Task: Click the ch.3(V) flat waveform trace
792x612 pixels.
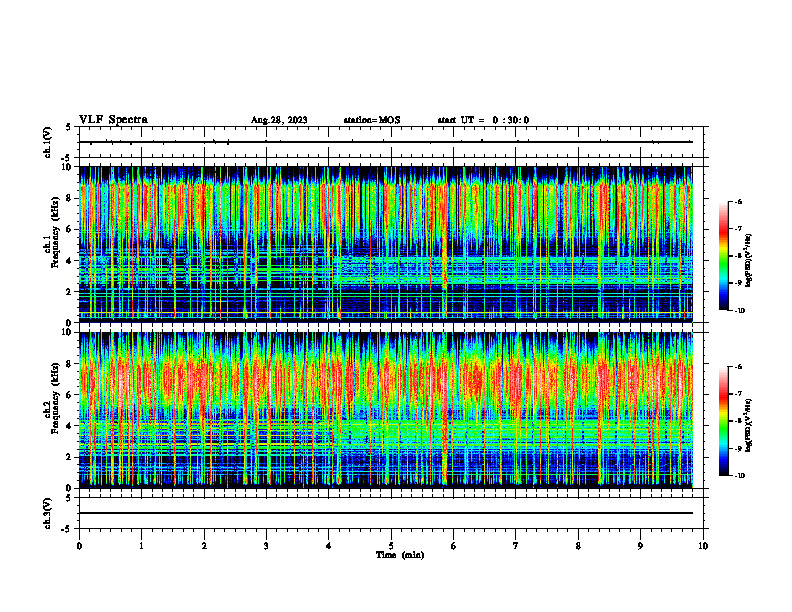Action: [386, 513]
